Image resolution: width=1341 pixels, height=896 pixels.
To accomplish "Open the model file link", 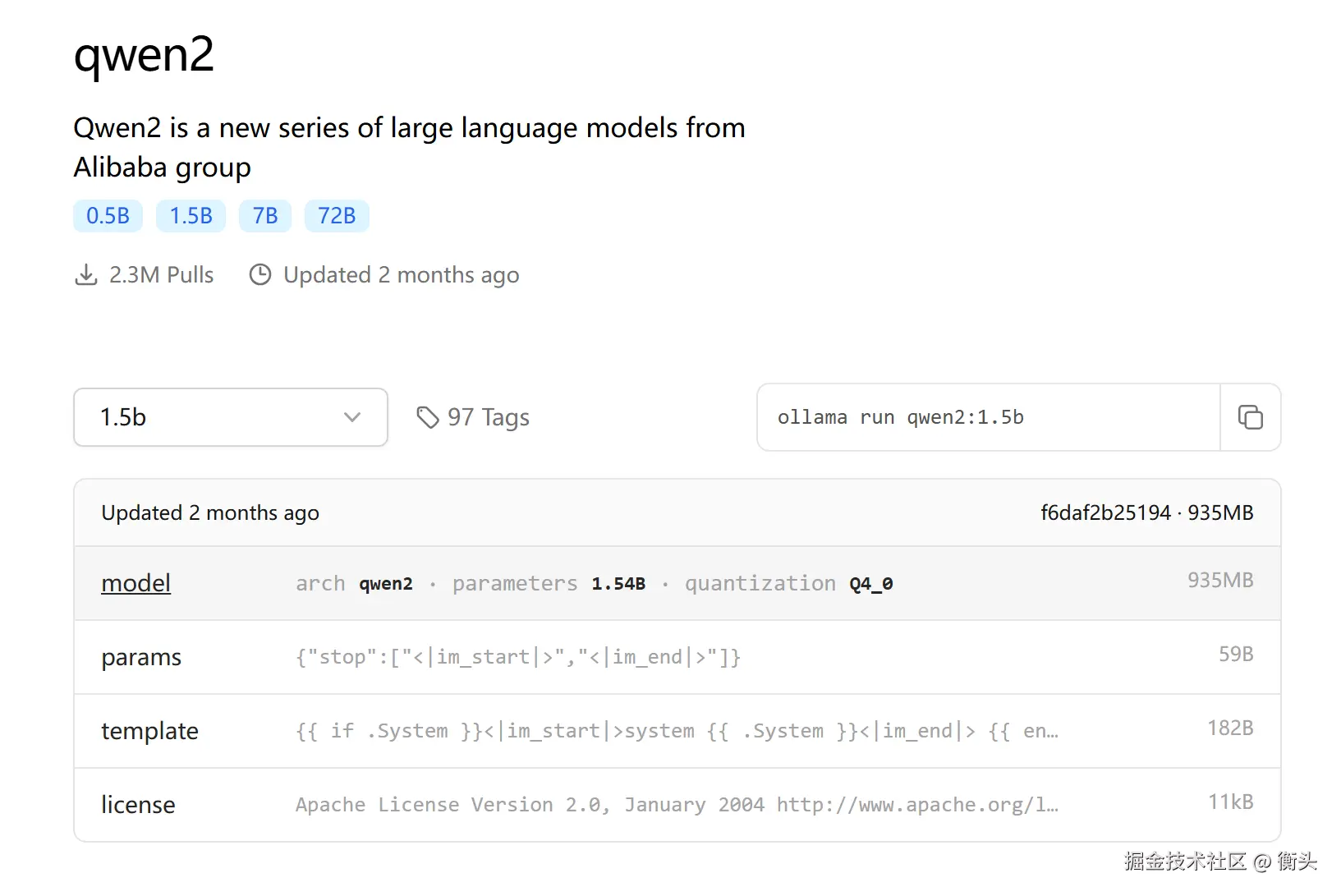I will point(136,583).
